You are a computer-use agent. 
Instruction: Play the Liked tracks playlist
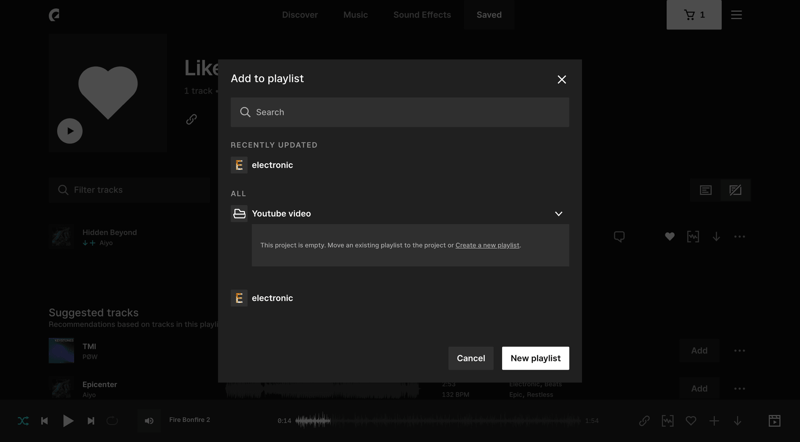[x=70, y=131]
